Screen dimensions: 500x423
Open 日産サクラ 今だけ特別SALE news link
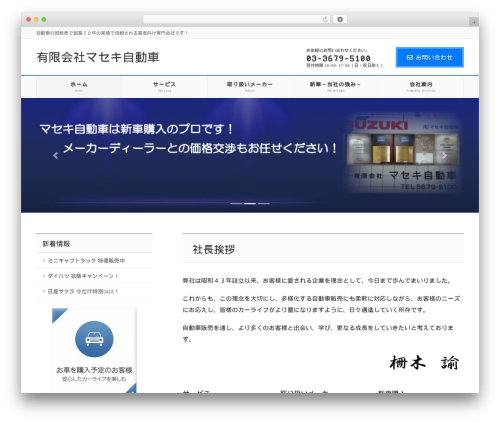tap(83, 291)
